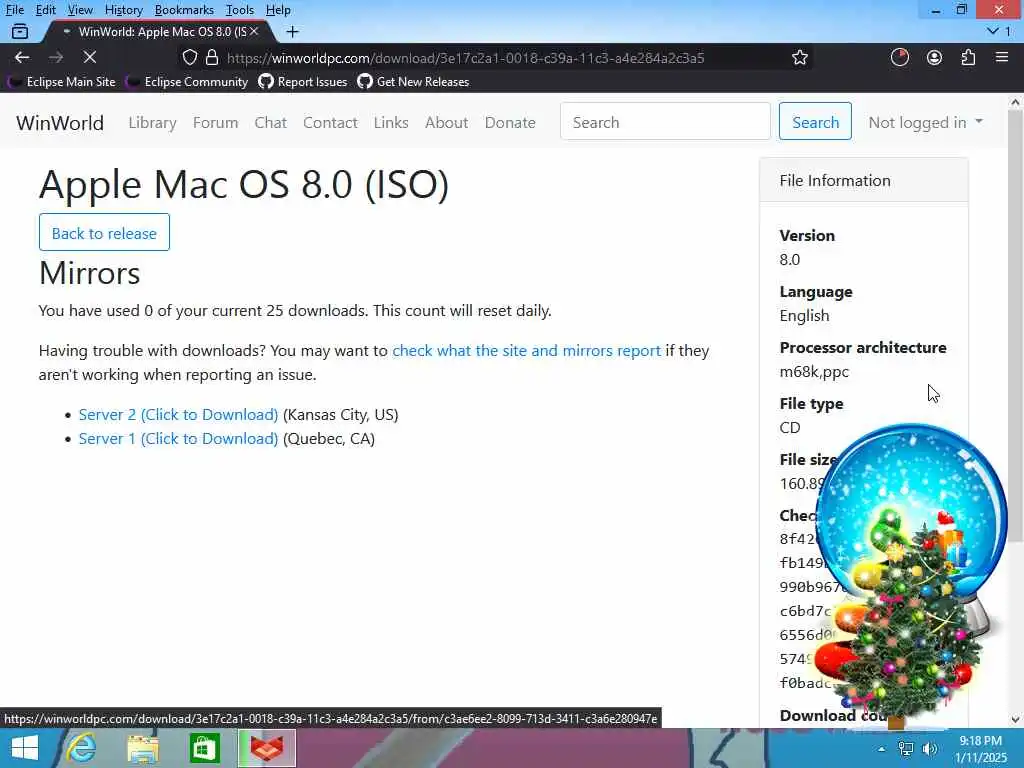
Task: Go back to previous page arrow
Action: [22, 57]
